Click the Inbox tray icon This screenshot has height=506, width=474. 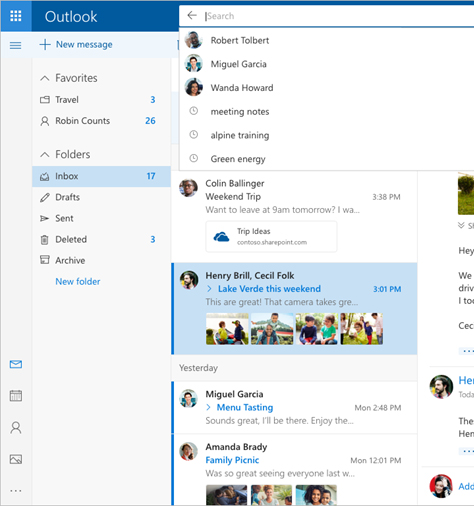44,176
